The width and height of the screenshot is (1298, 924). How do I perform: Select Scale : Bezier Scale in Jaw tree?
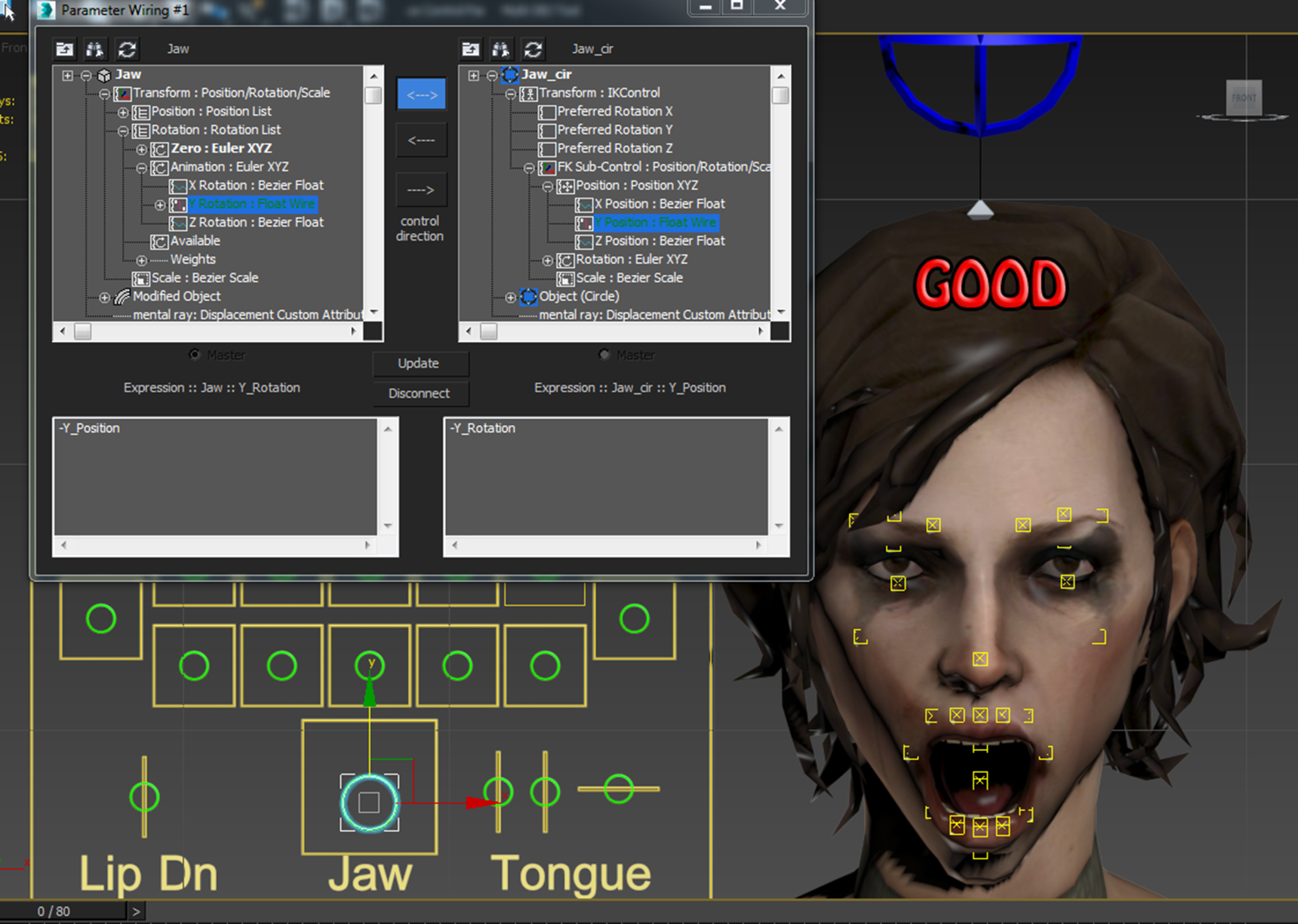204,278
